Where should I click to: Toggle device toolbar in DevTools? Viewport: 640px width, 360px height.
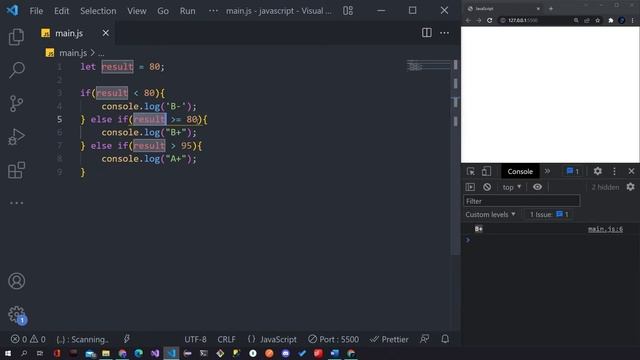486,171
